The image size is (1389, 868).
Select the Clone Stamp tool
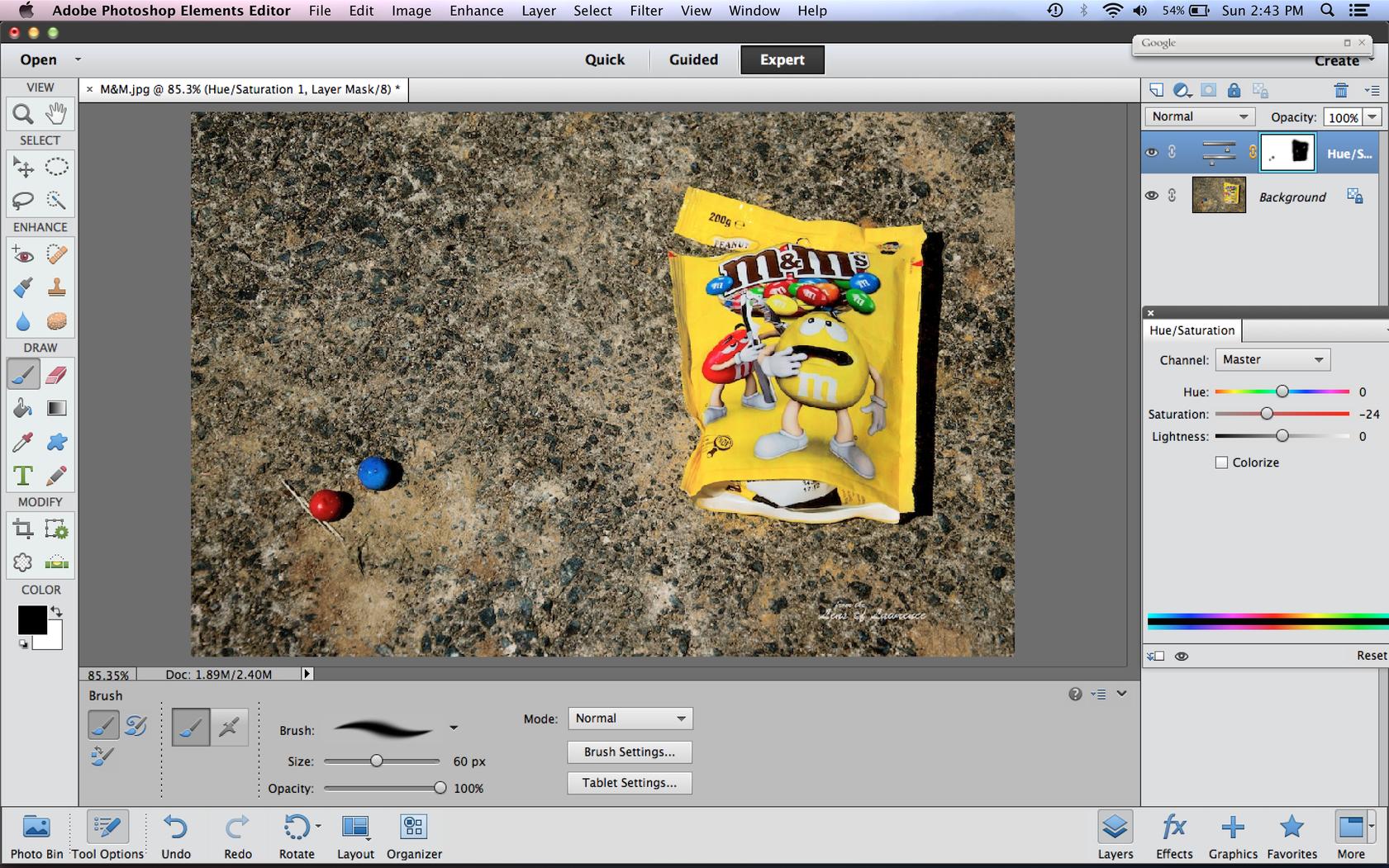point(56,287)
